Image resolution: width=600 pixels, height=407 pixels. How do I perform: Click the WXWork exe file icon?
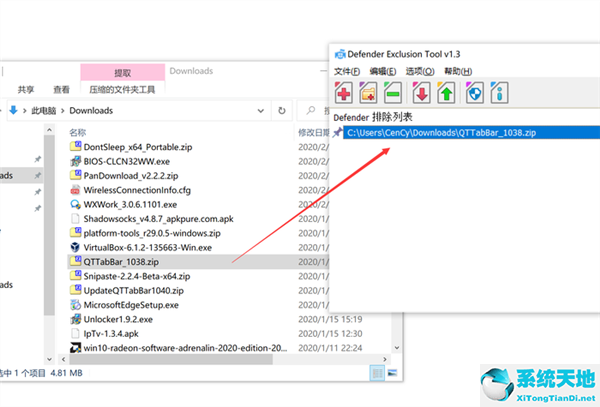(75, 204)
